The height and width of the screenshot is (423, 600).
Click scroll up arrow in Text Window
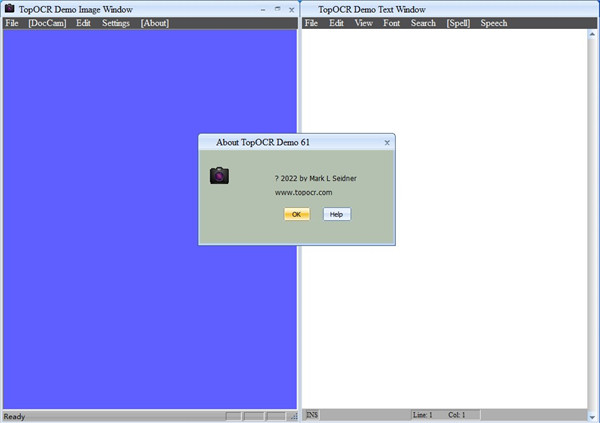(592, 34)
